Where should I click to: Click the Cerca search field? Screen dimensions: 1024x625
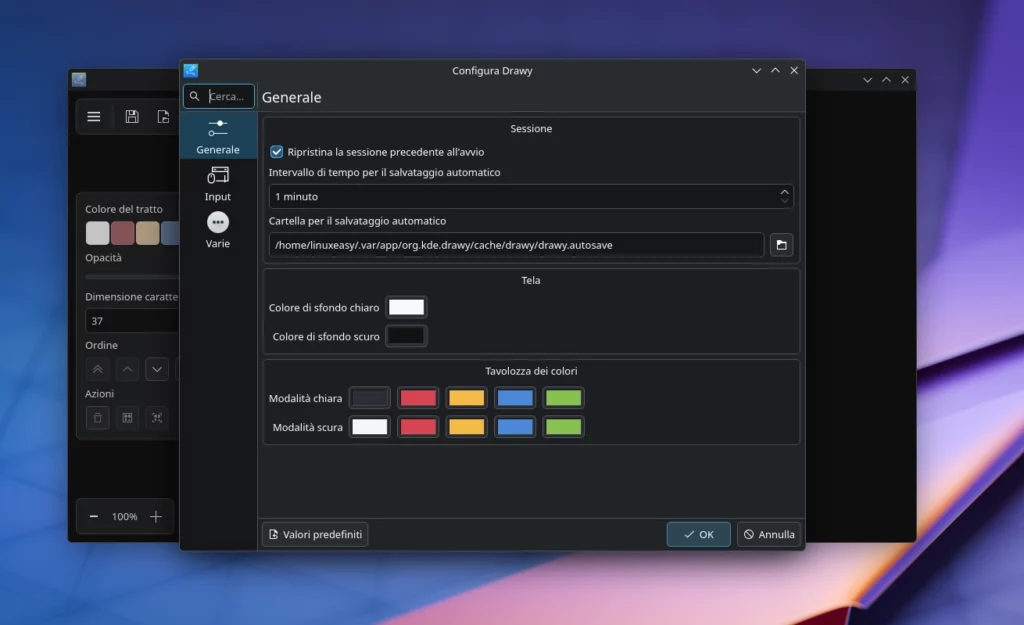pos(219,96)
